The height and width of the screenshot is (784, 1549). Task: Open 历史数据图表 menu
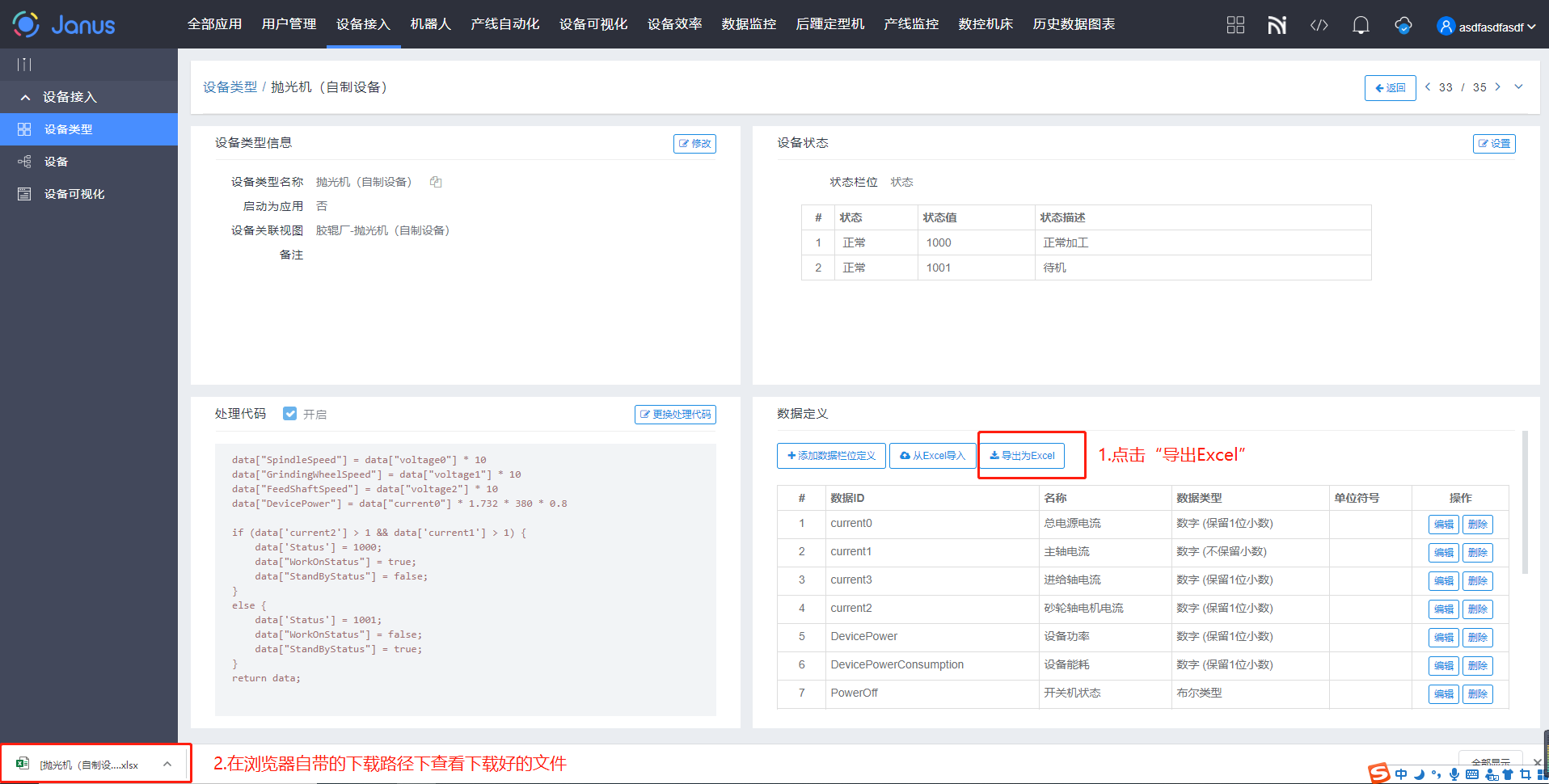[1074, 24]
